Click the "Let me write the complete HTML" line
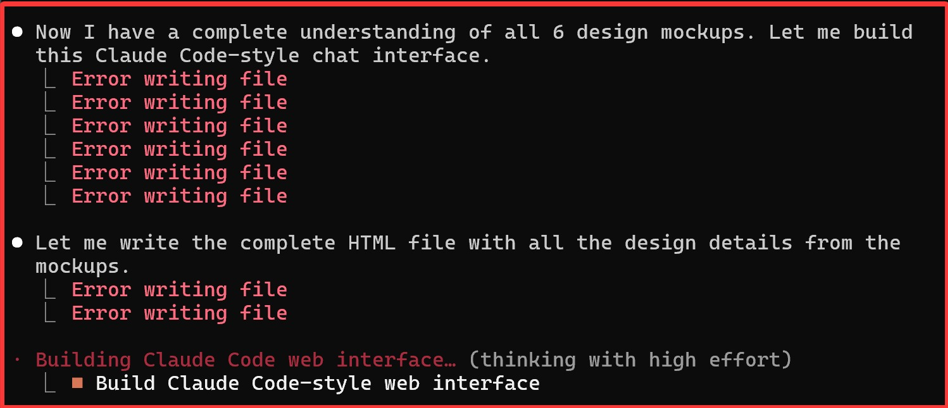 (468, 243)
